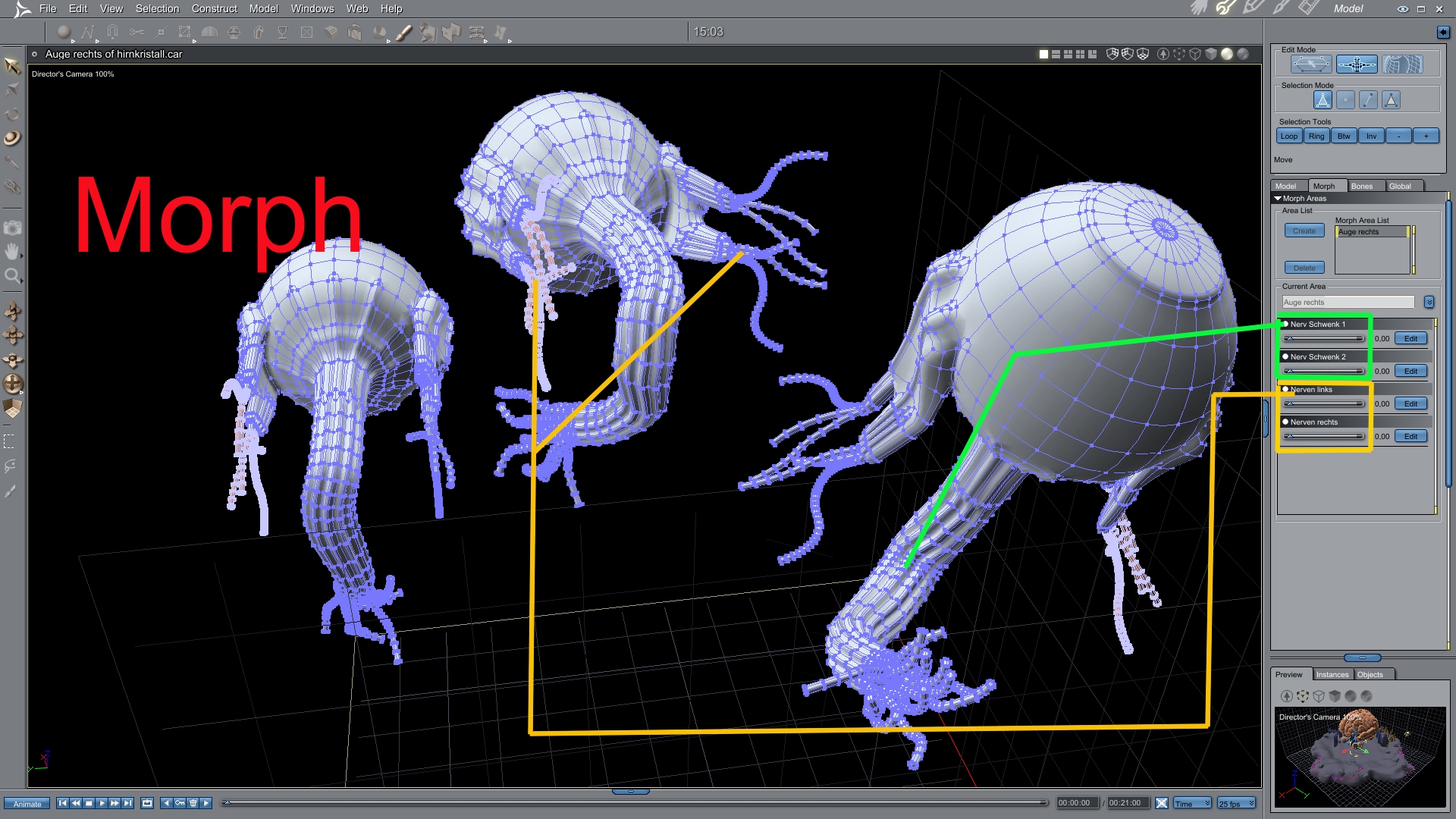Image resolution: width=1456 pixels, height=819 pixels.
Task: Toggle the Nerv Schwenk 1 radio dot
Action: 1285,324
